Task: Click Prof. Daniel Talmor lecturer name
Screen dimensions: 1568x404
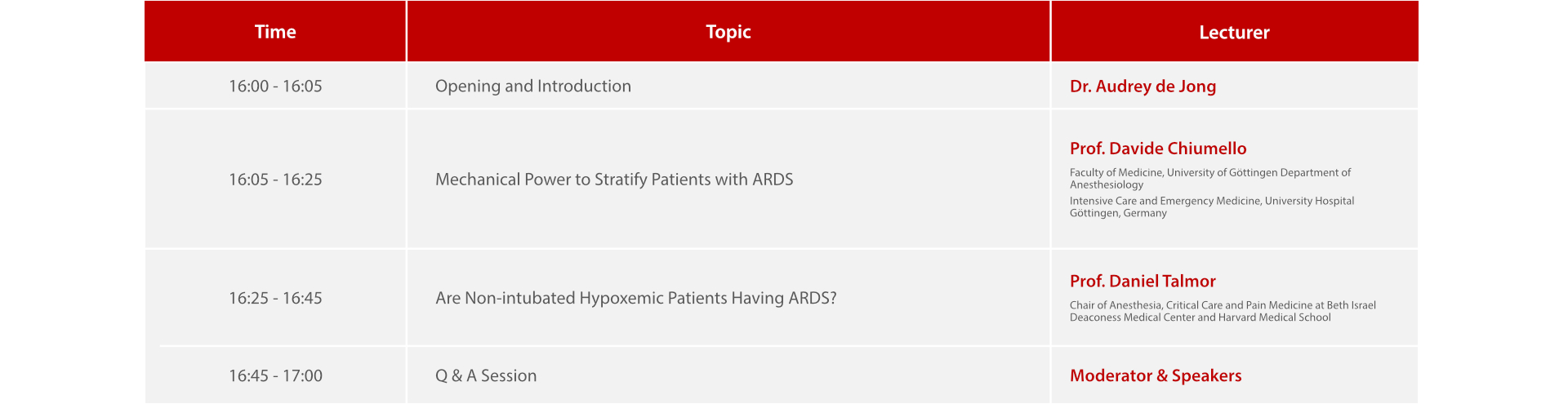Action: tap(1143, 282)
